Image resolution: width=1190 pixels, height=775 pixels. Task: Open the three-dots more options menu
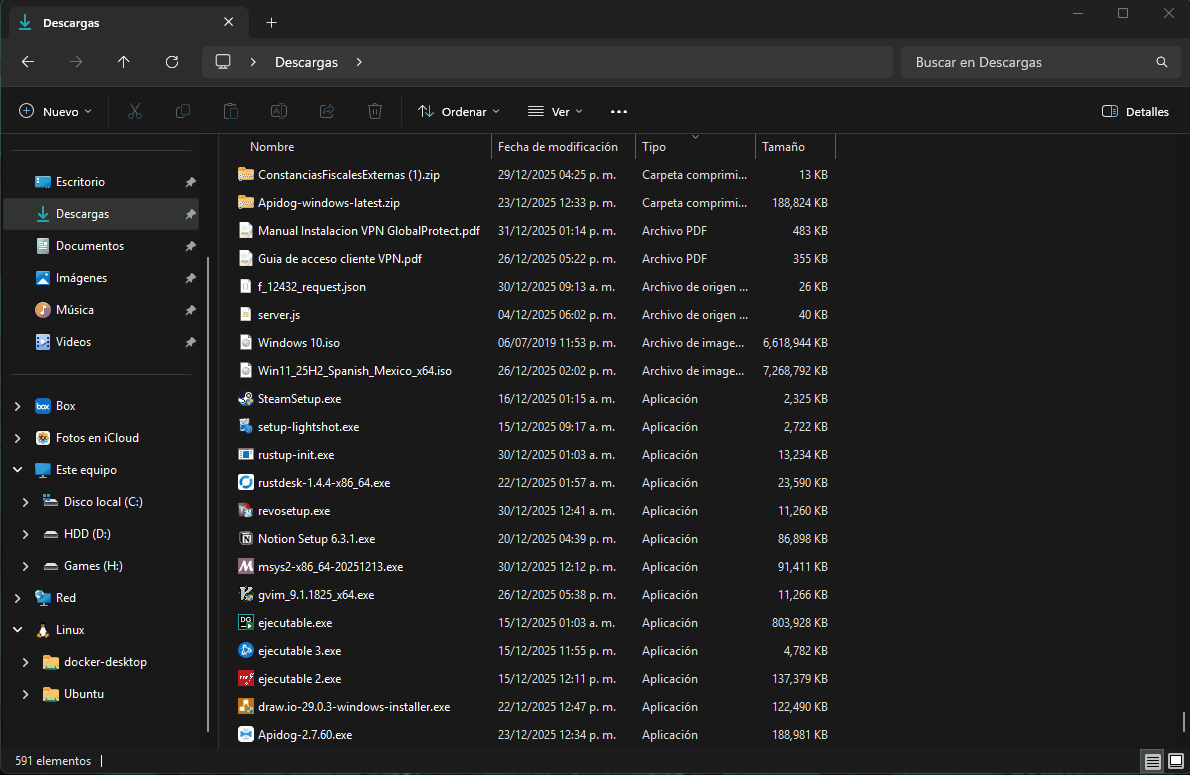[619, 112]
